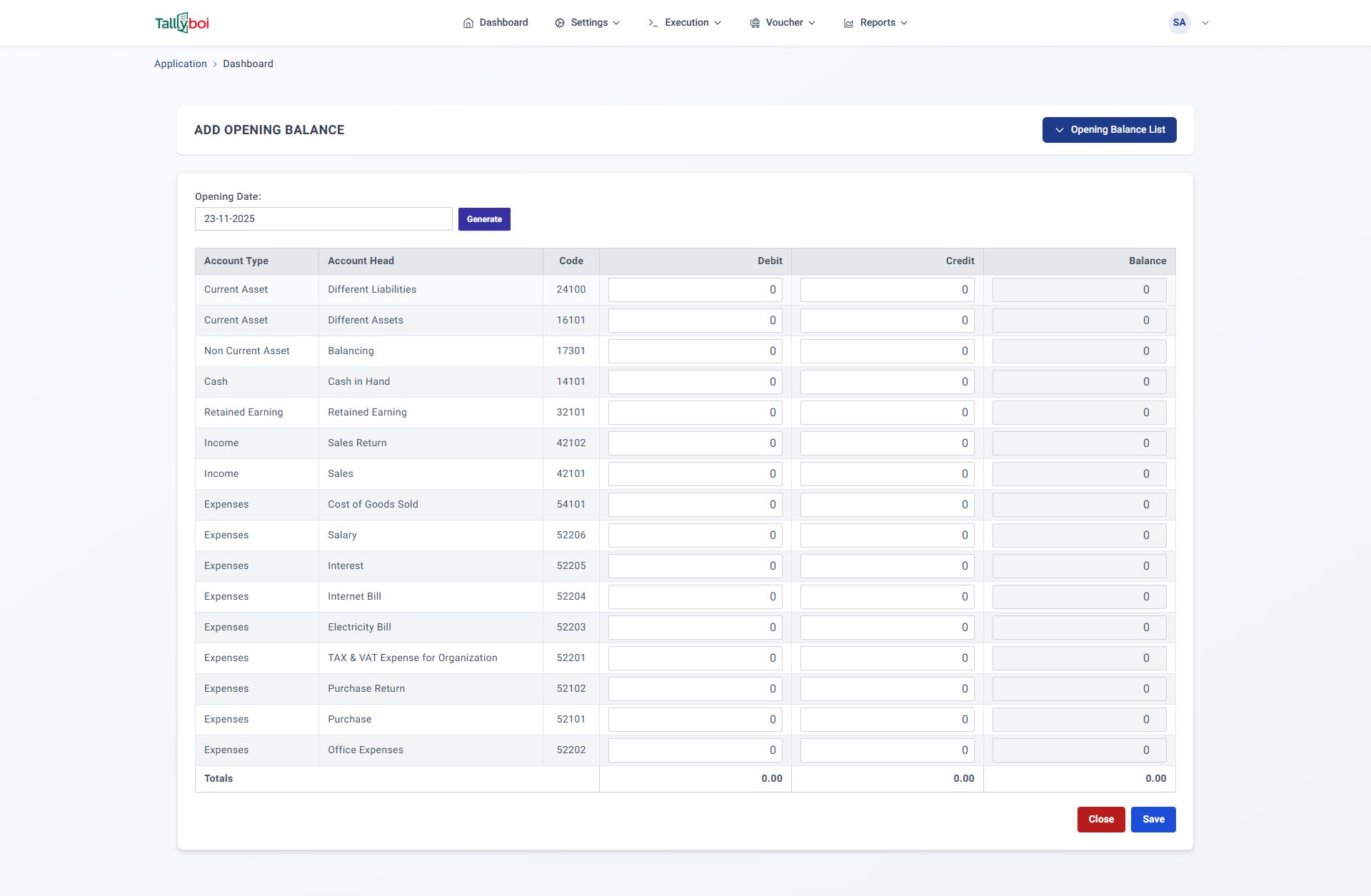Expand the Execution dropdown chevron

[x=718, y=23]
